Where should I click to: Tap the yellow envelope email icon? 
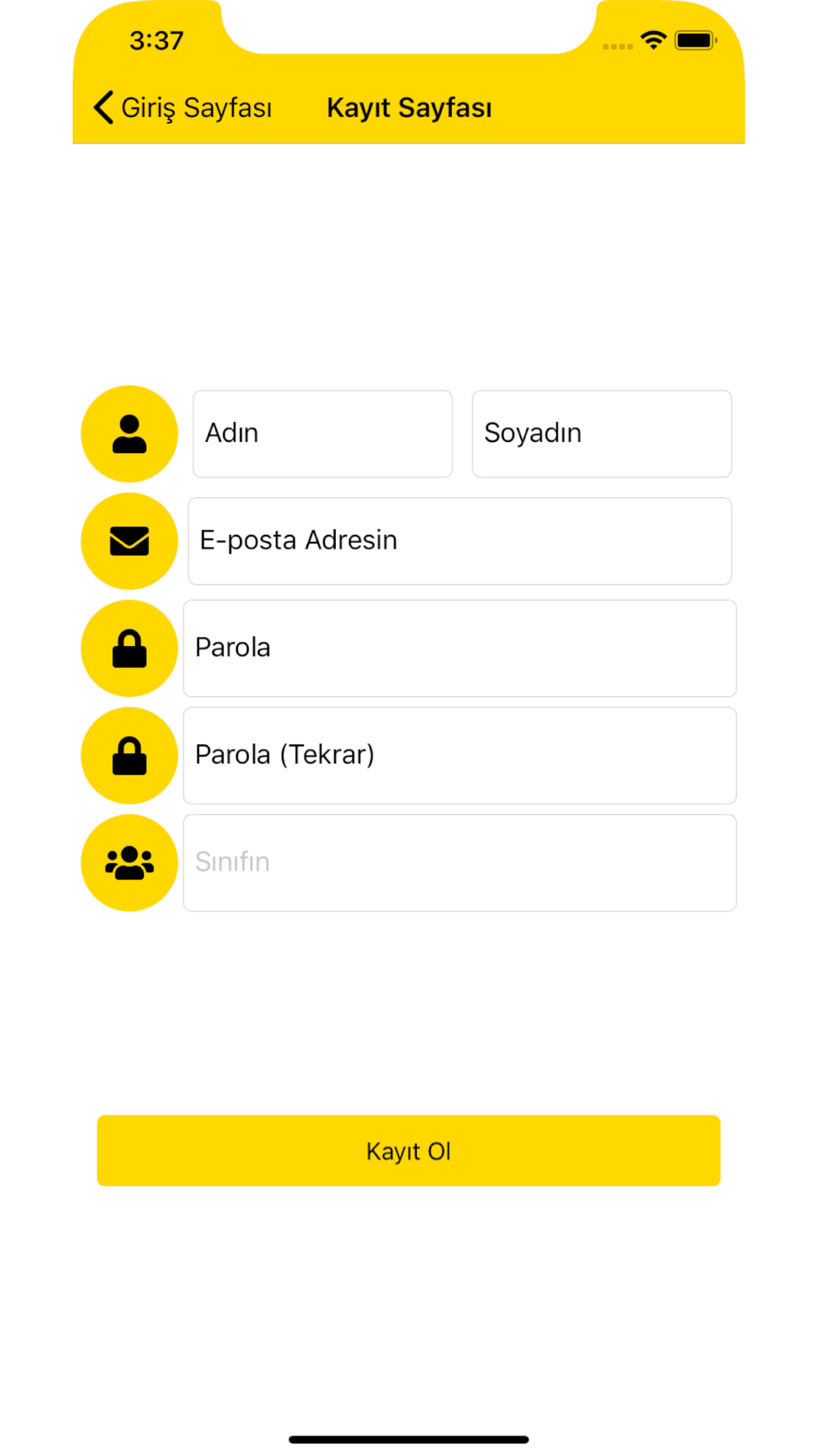tap(129, 541)
